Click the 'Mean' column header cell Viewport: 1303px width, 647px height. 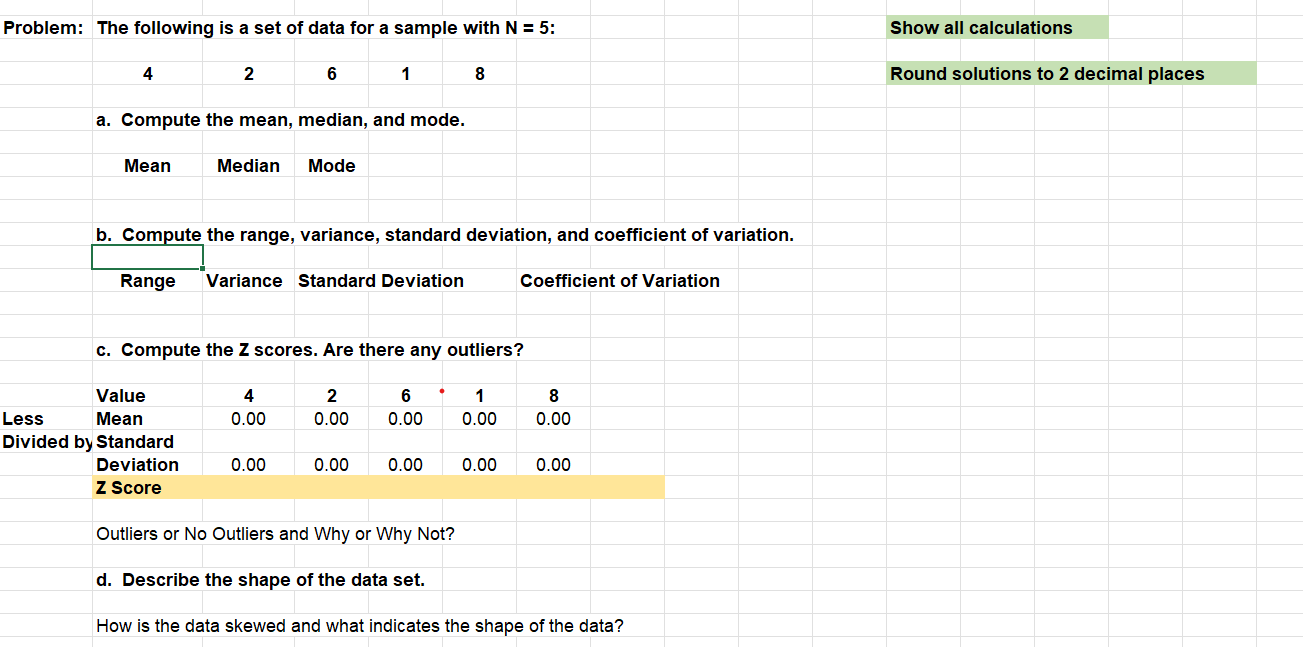click(147, 165)
